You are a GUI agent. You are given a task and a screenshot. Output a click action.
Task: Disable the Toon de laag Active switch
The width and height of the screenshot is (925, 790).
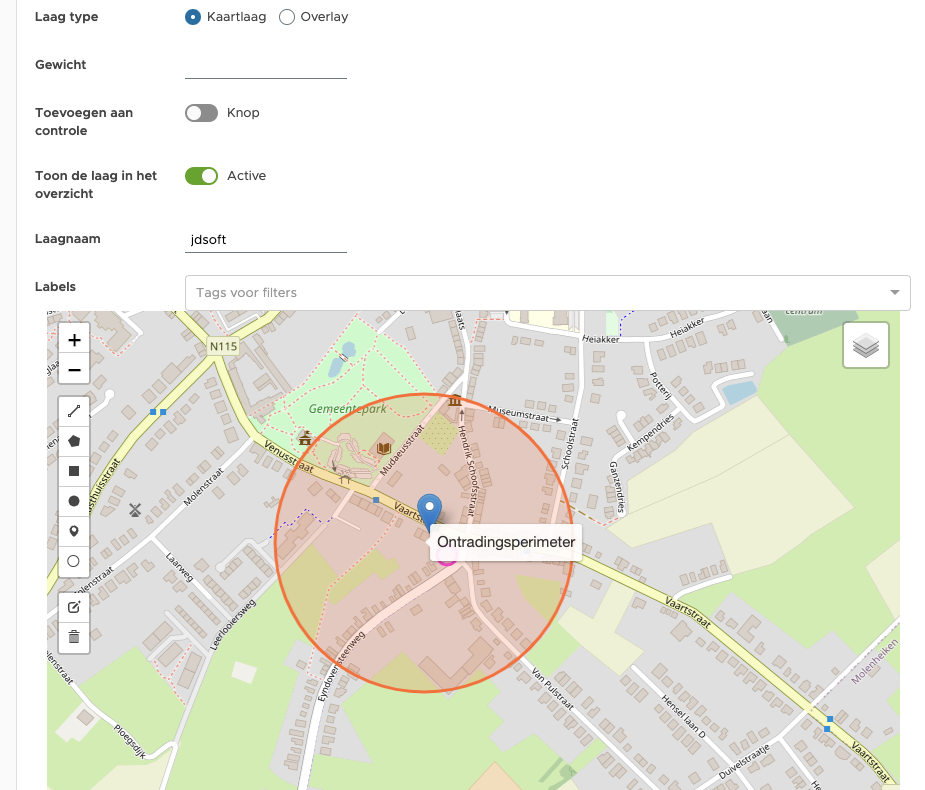pyautogui.click(x=201, y=176)
